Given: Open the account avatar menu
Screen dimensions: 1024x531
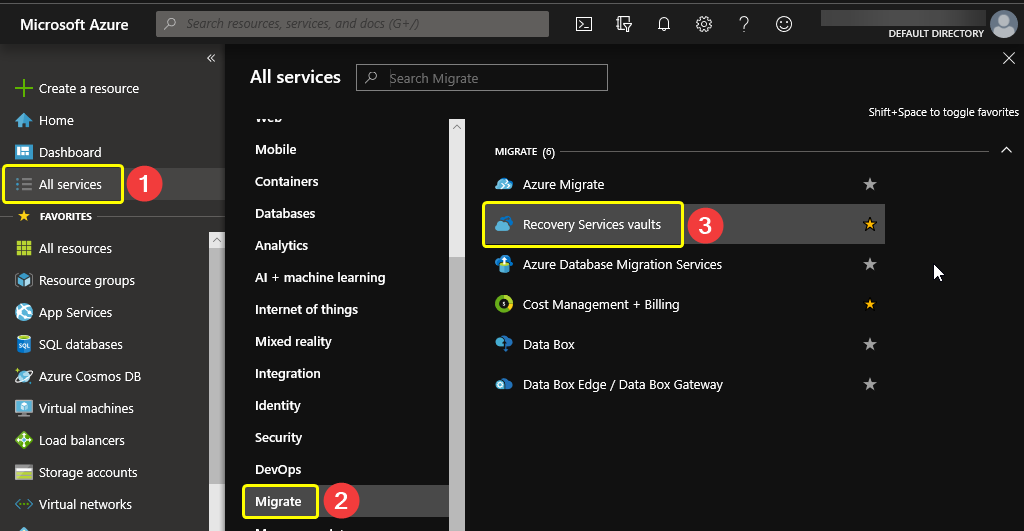Looking at the screenshot, I should pyautogui.click(x=1004, y=24).
